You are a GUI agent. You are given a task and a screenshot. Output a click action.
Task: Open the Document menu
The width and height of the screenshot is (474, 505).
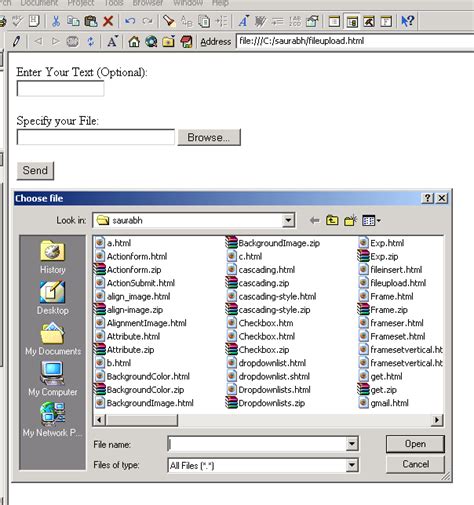pos(39,3)
